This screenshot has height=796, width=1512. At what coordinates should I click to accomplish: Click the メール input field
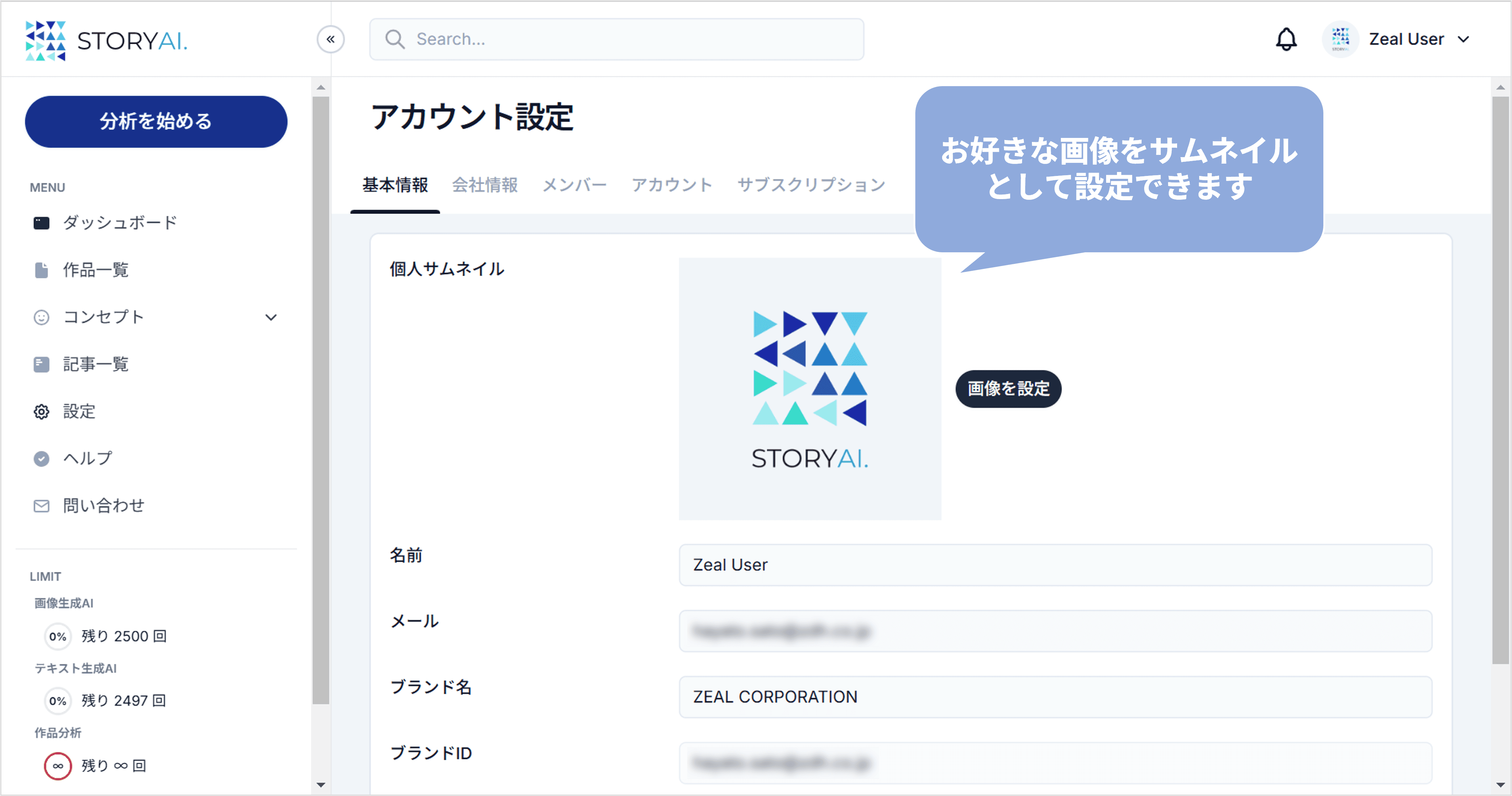click(x=1055, y=631)
